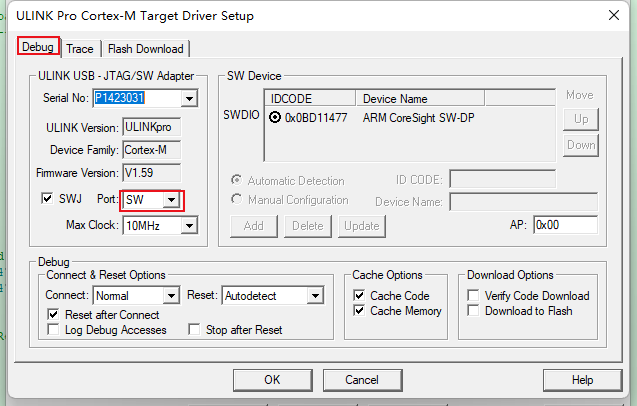The image size is (637, 406).
Task: Open the Port SW dropdown
Action: pyautogui.click(x=172, y=200)
